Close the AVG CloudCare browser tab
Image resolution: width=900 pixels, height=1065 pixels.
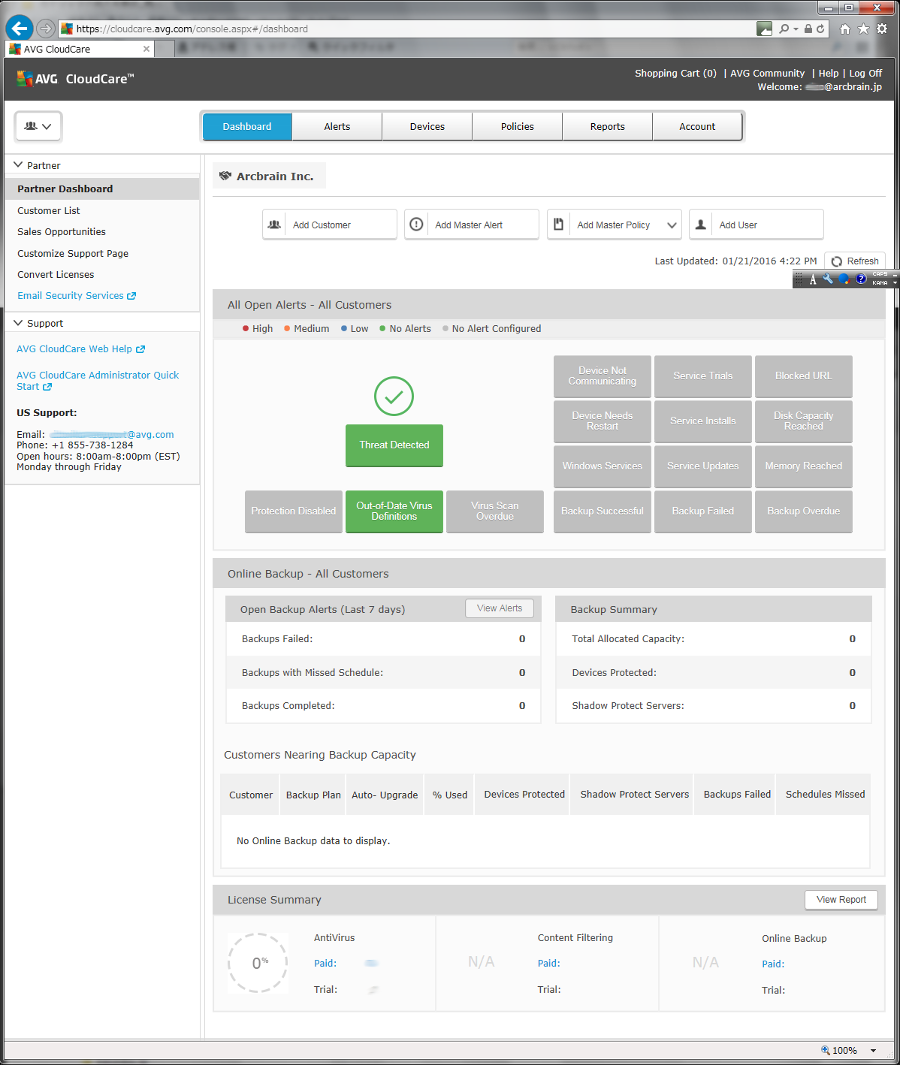pyautogui.click(x=146, y=49)
